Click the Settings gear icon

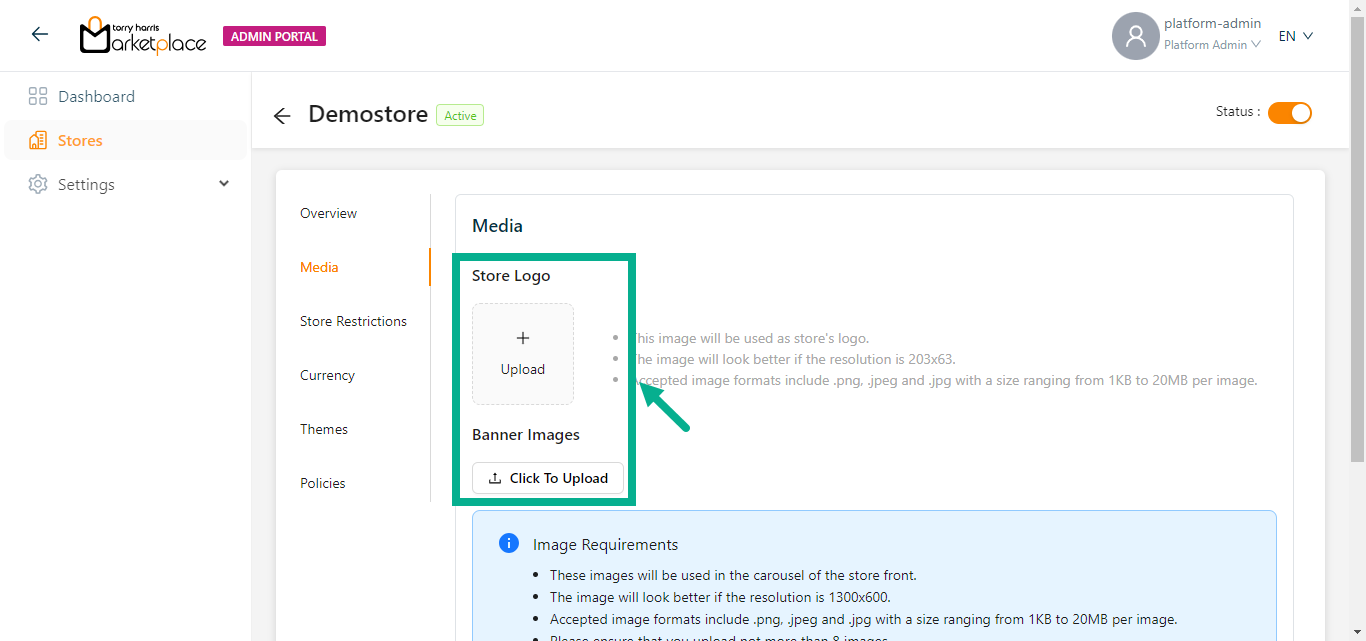(x=38, y=185)
